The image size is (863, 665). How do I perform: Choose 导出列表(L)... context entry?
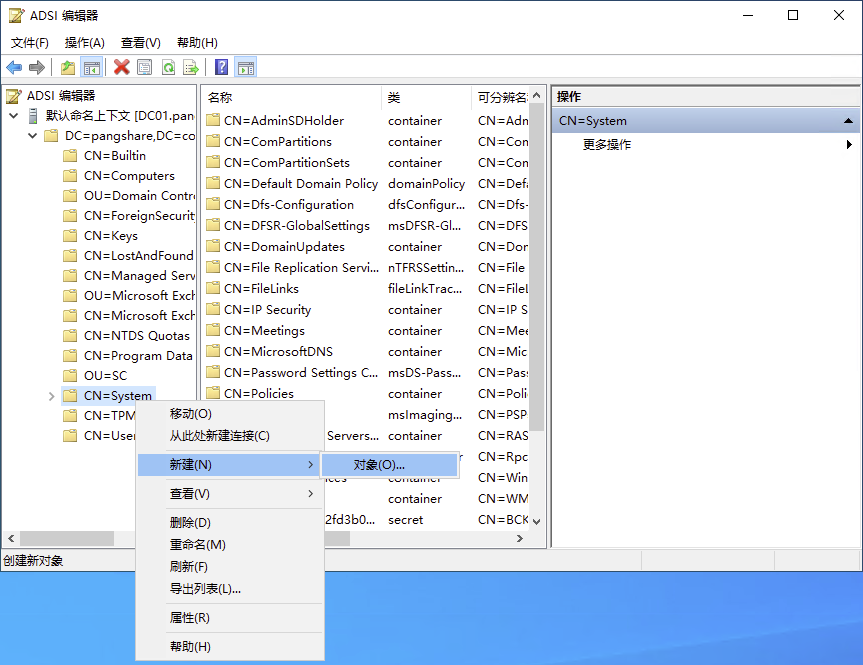point(230,588)
